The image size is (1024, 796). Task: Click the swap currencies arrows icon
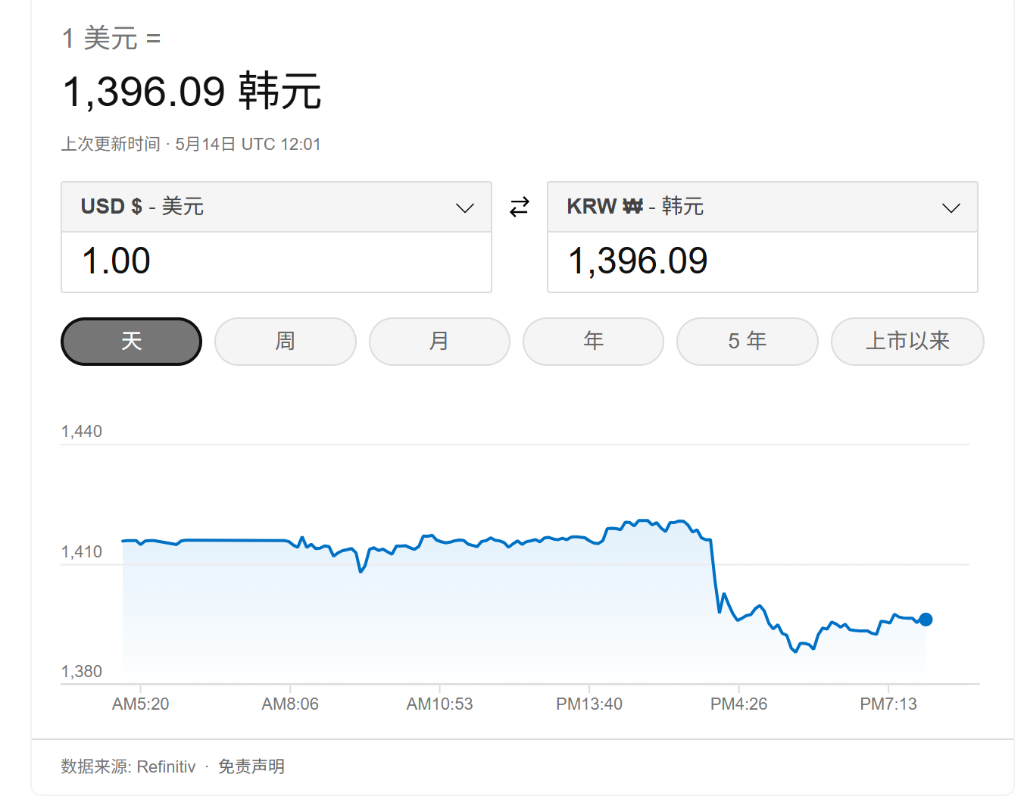(x=519, y=207)
